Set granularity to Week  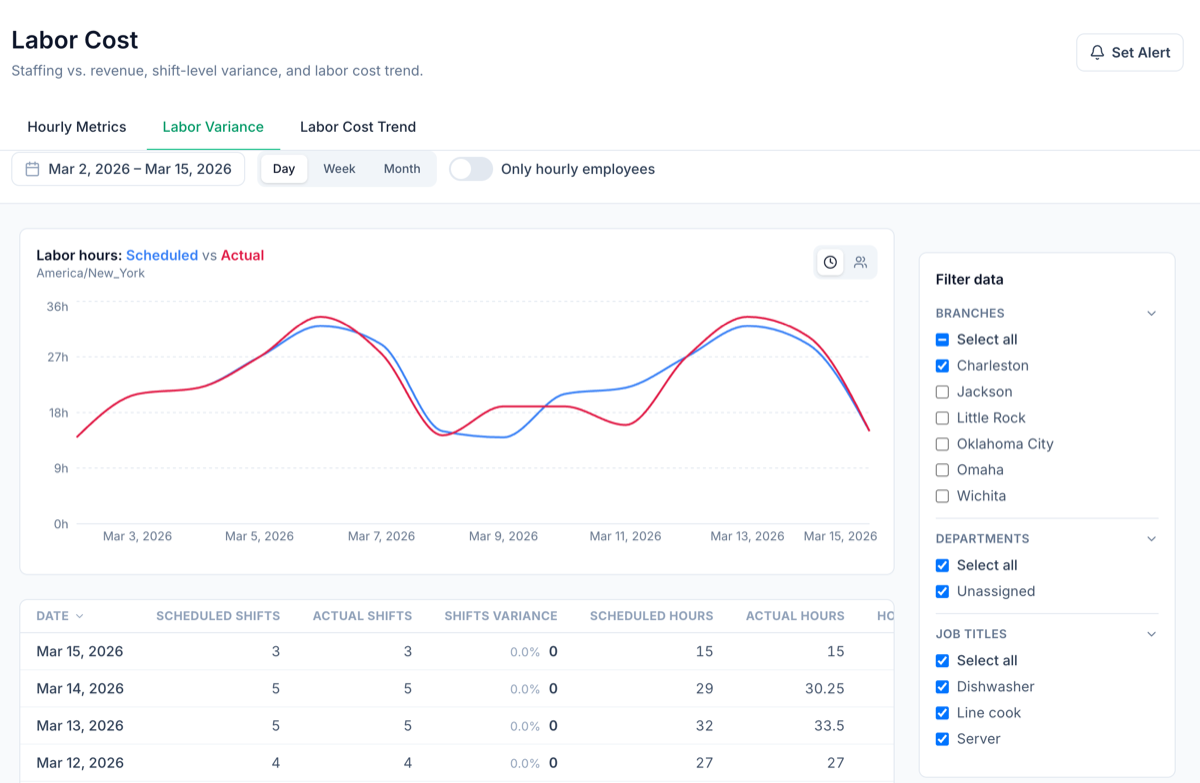click(x=339, y=169)
